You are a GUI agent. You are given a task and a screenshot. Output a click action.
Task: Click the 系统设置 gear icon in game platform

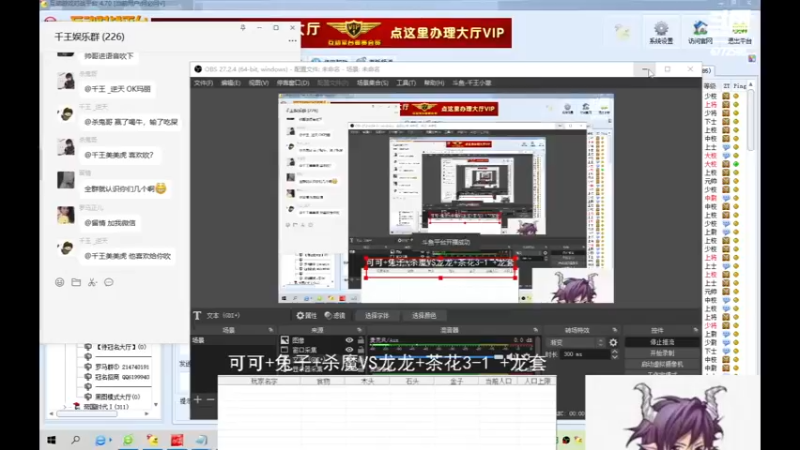point(661,32)
